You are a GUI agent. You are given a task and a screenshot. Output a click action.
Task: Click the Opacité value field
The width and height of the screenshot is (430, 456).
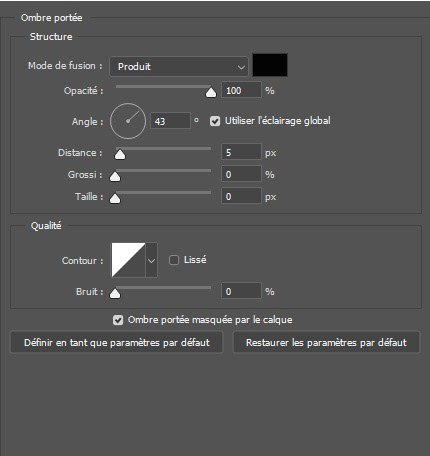[x=241, y=90]
